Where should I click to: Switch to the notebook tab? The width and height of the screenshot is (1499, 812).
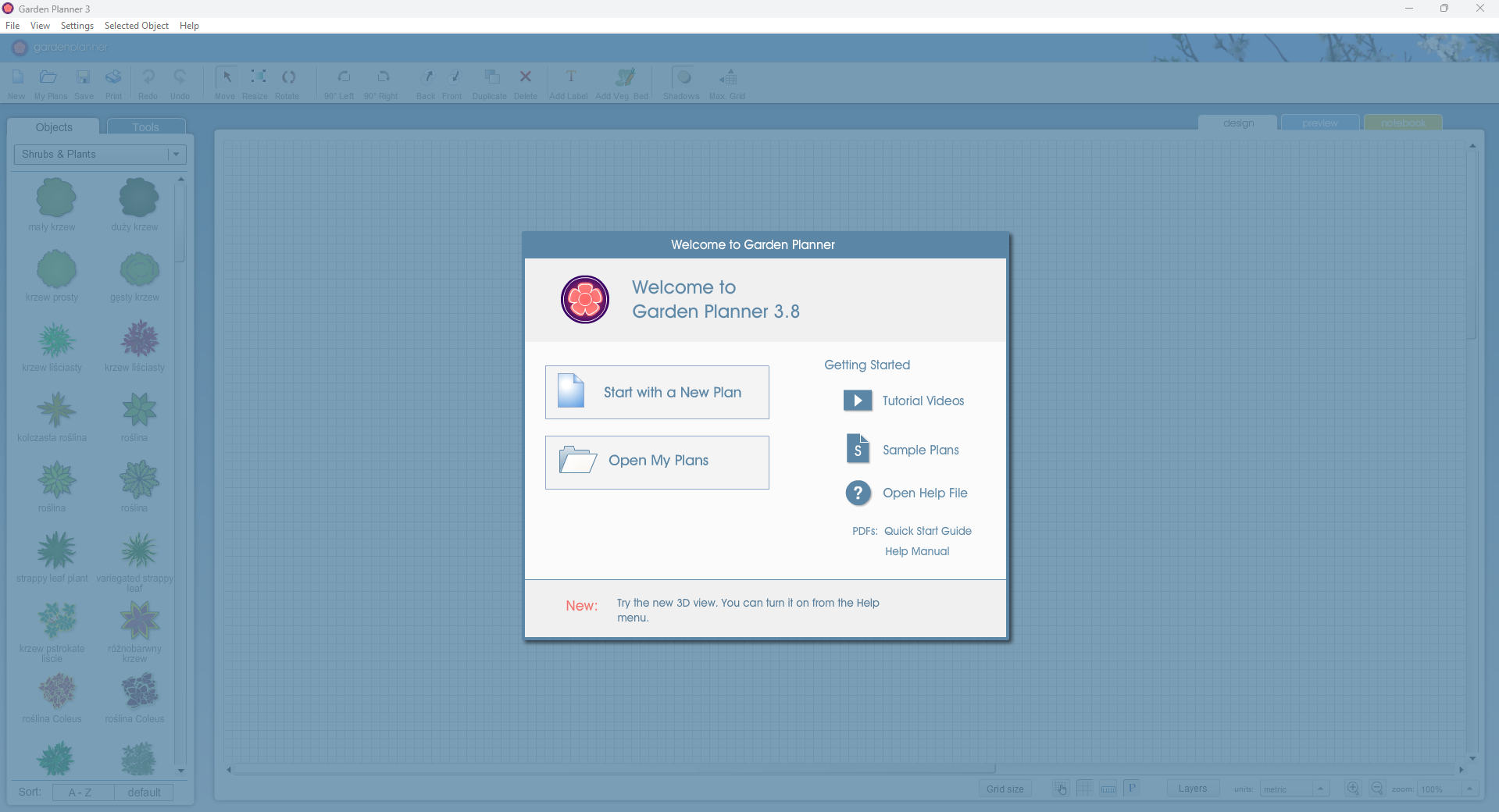[x=1403, y=123]
